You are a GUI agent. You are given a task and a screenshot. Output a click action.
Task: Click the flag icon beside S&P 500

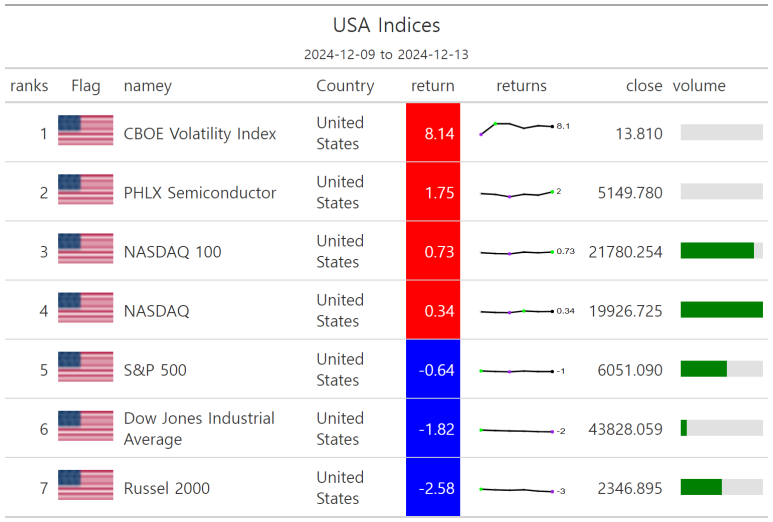[85, 367]
